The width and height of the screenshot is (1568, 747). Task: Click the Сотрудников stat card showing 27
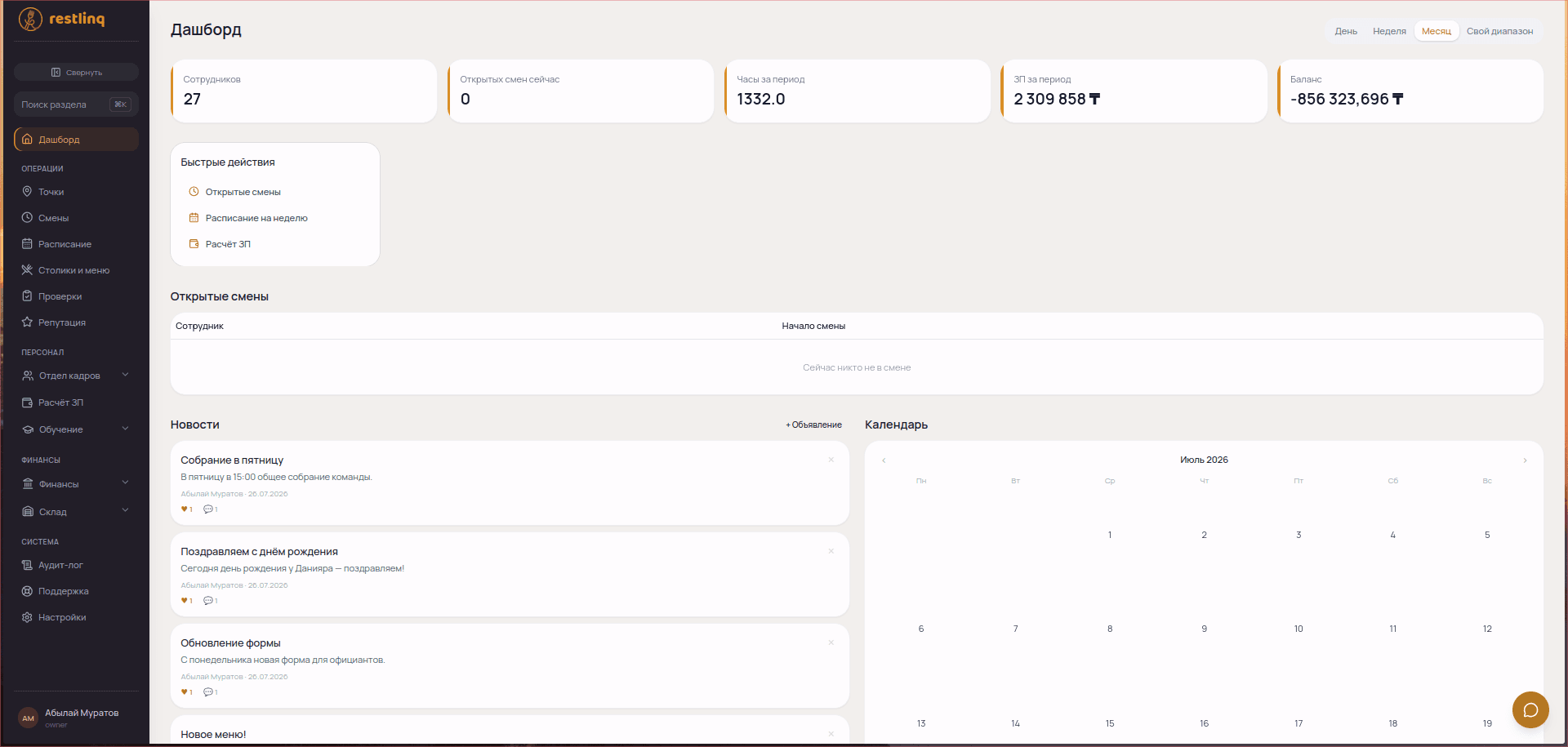coord(304,91)
